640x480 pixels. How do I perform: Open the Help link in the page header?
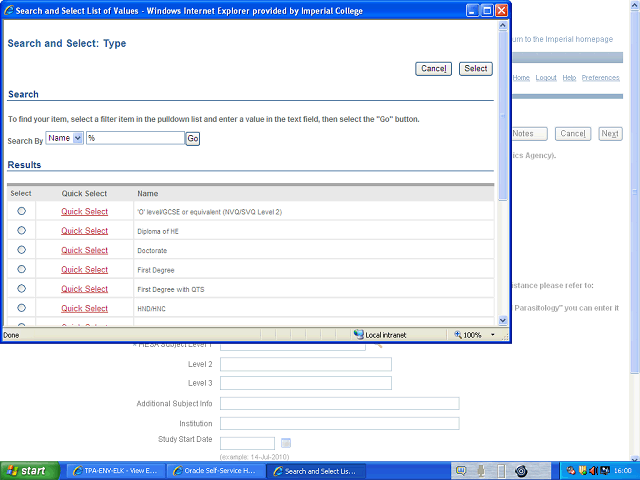point(569,78)
